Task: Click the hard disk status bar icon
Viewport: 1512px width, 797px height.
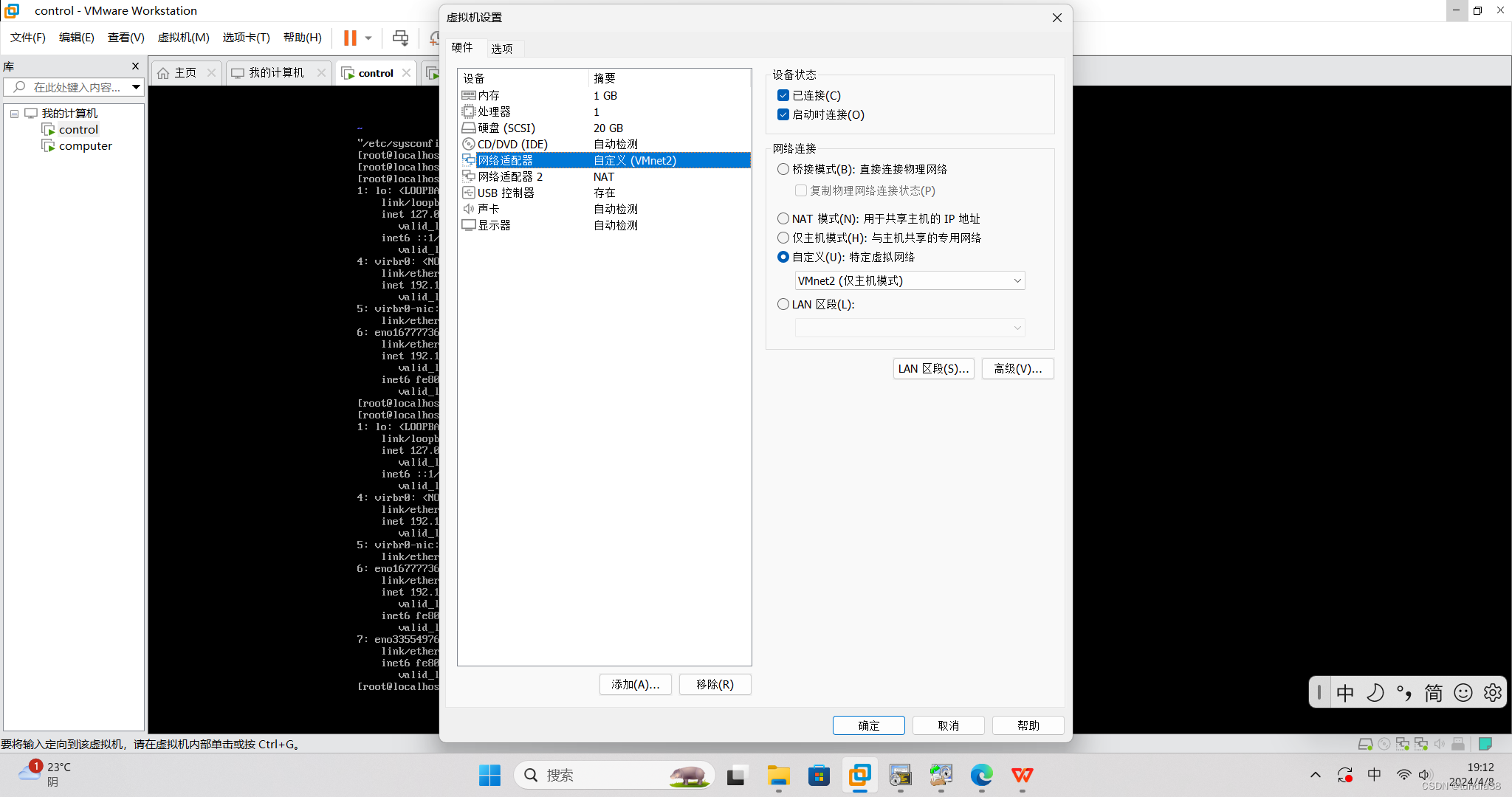Action: [1366, 744]
